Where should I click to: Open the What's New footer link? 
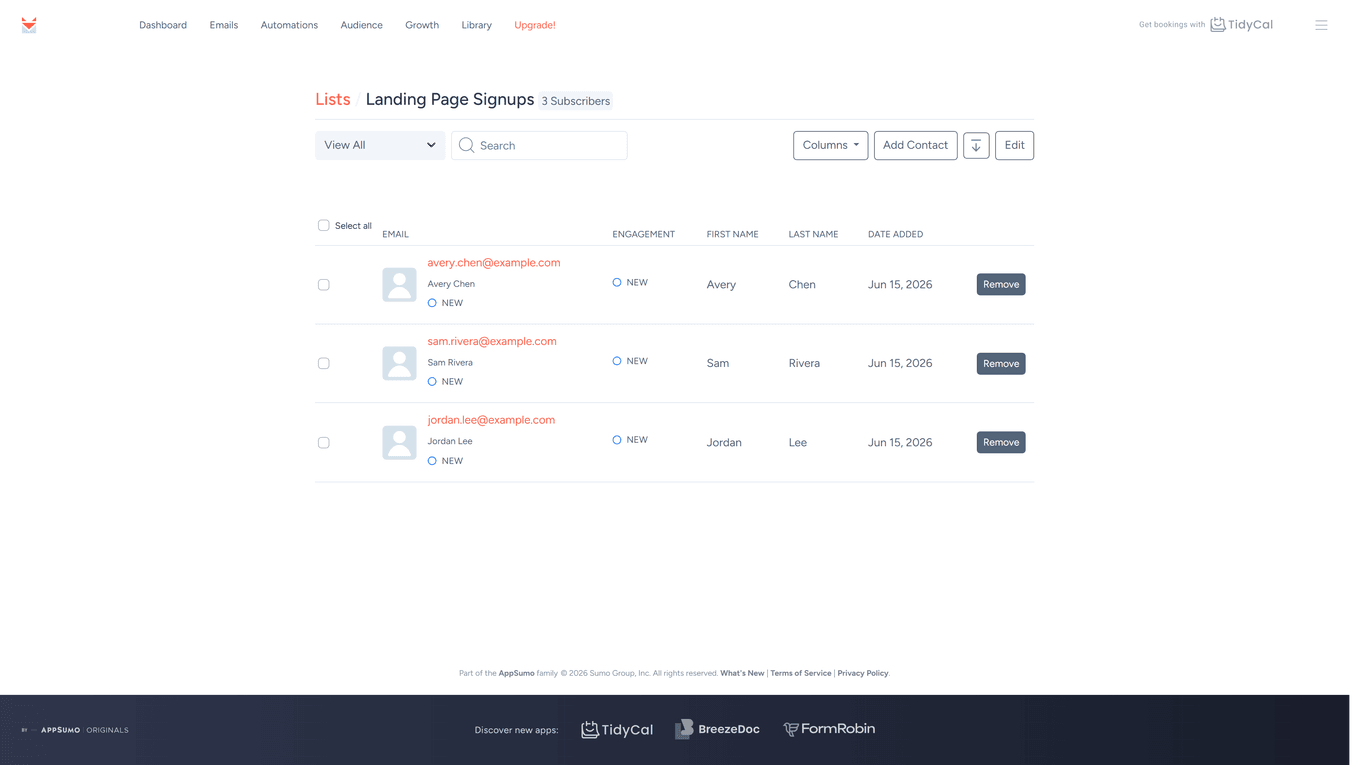coord(742,673)
